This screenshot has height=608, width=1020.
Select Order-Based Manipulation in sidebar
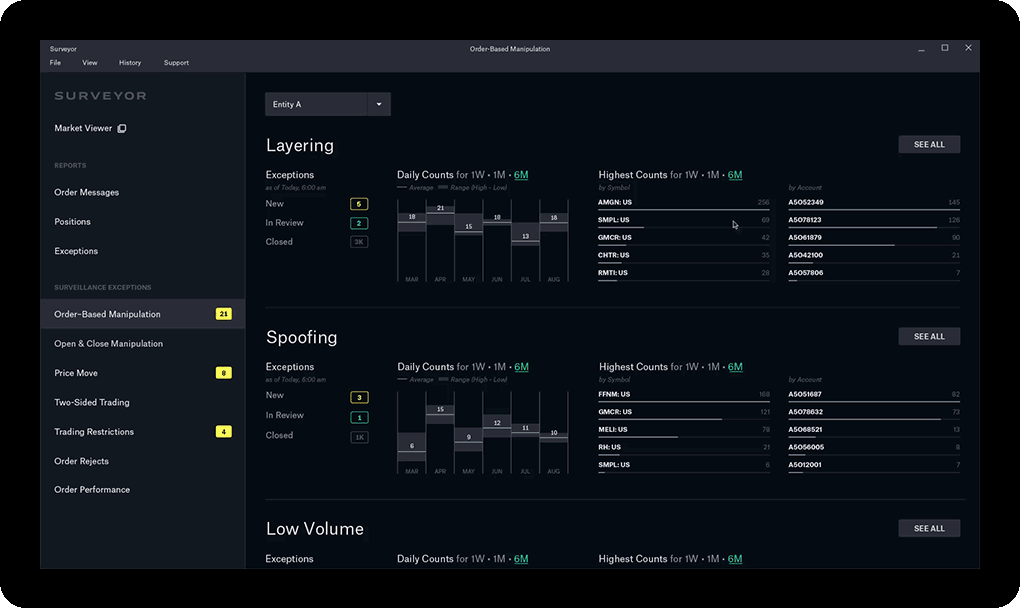(142, 314)
